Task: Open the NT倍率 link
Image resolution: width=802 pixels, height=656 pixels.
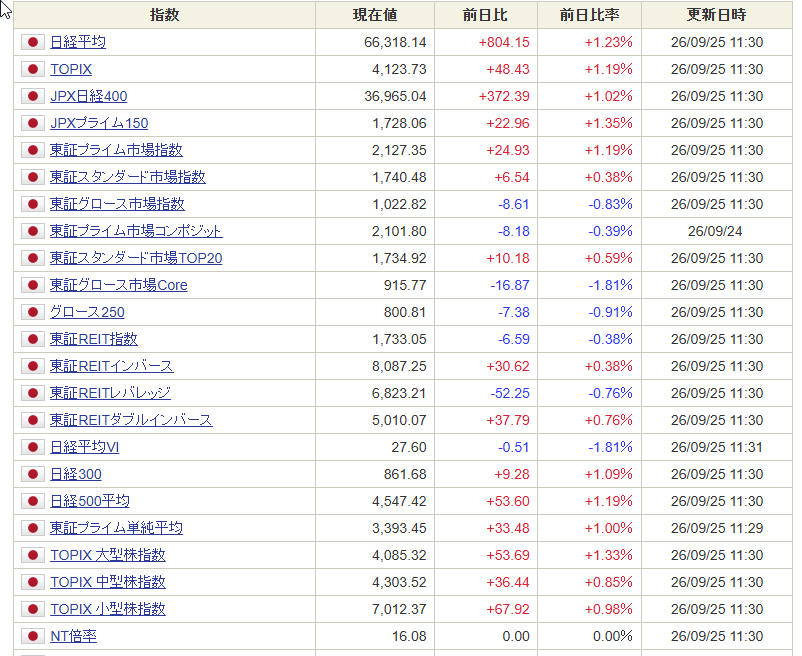Action: tap(73, 636)
